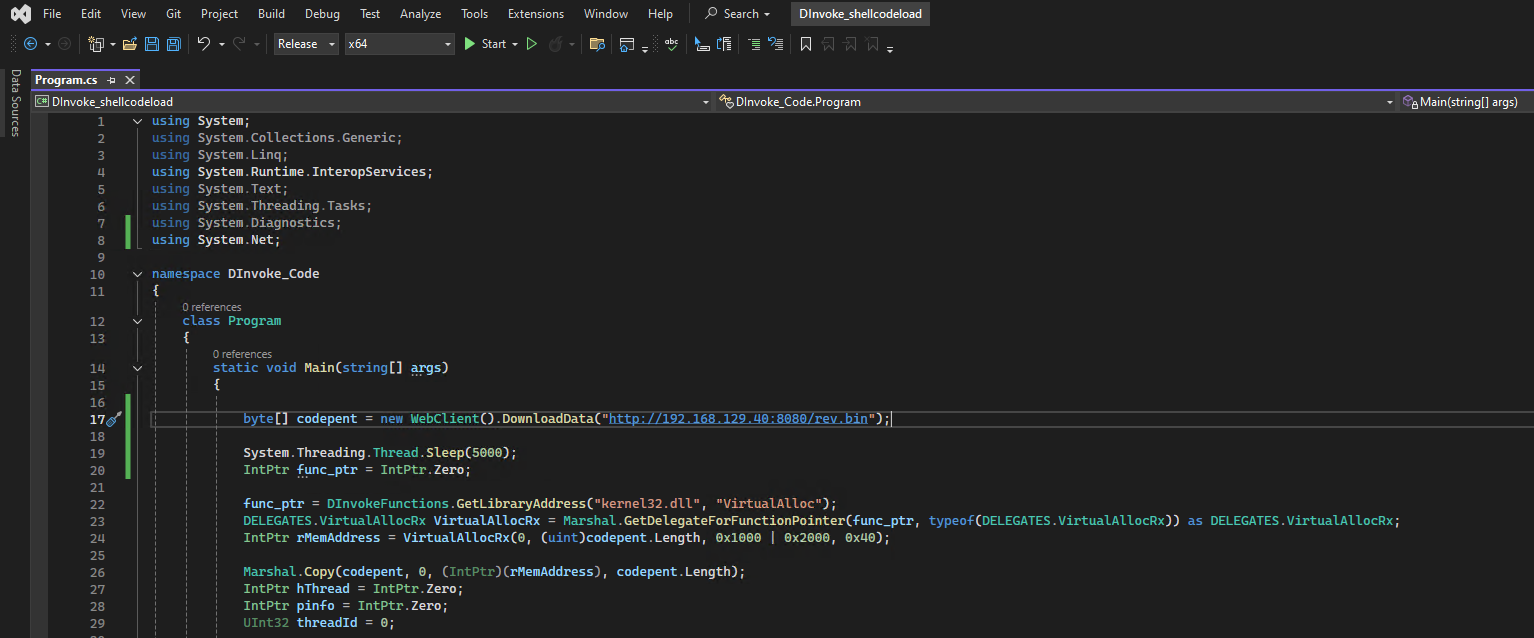Click the "kernel32.dll" string literal

click(x=646, y=504)
